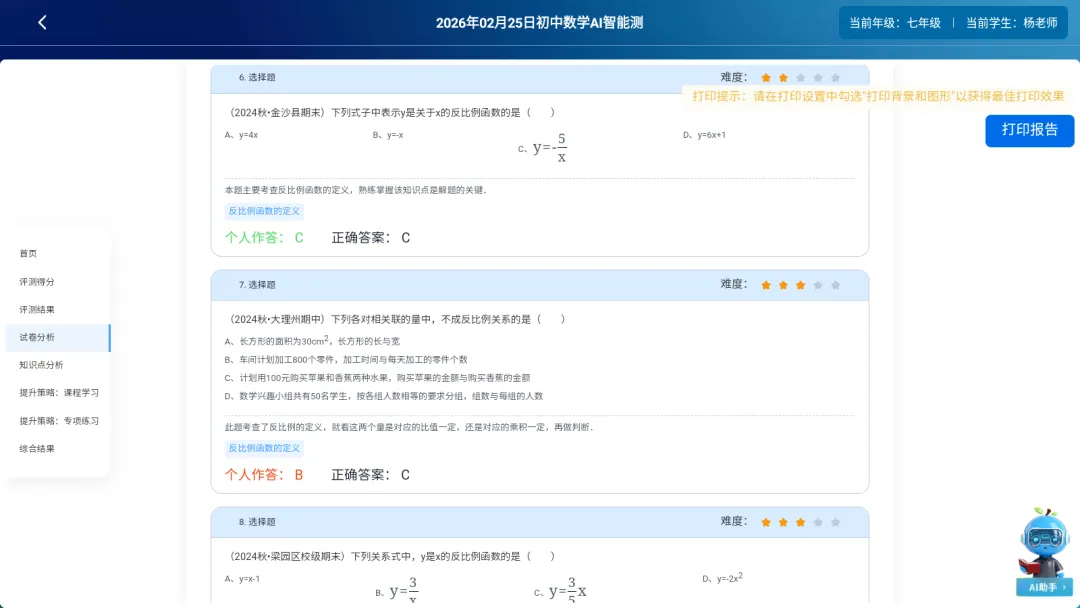Select option A y=x-1 in question 8

pos(242,579)
